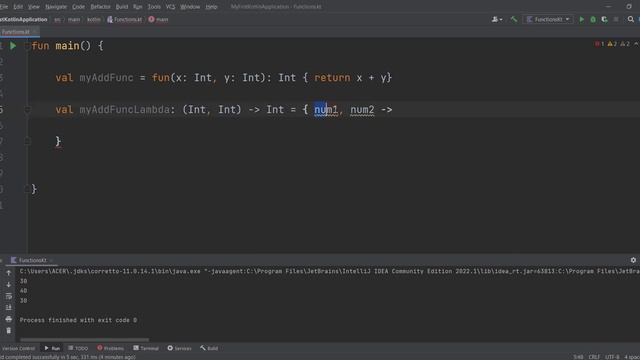The width and height of the screenshot is (640, 360).
Task: Toggle the fold marker on line 5 lambda
Action: (27, 109)
